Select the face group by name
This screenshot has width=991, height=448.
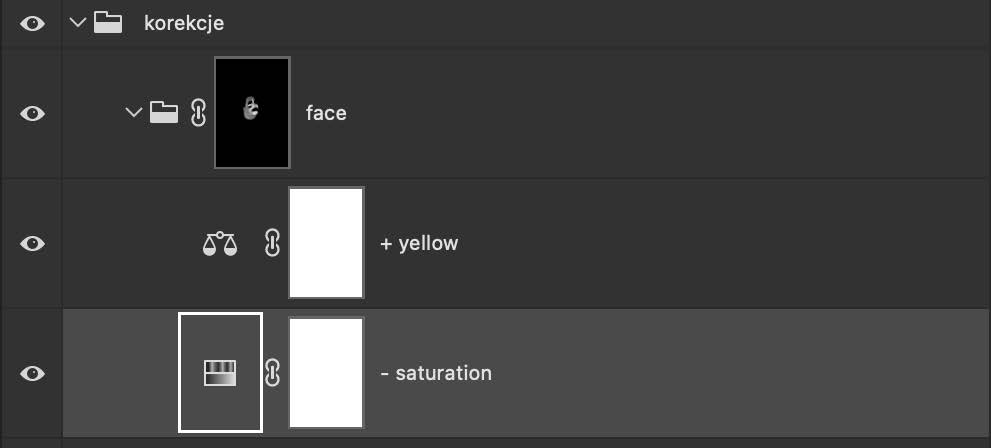click(326, 113)
